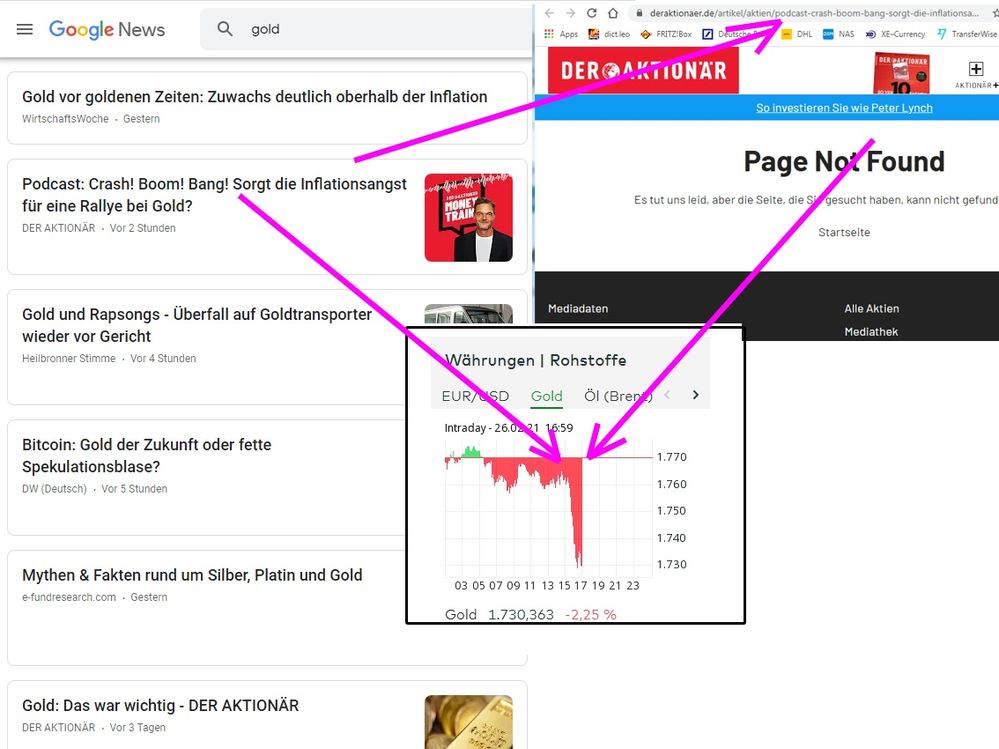Open the Google News hamburger menu

[x=25, y=29]
